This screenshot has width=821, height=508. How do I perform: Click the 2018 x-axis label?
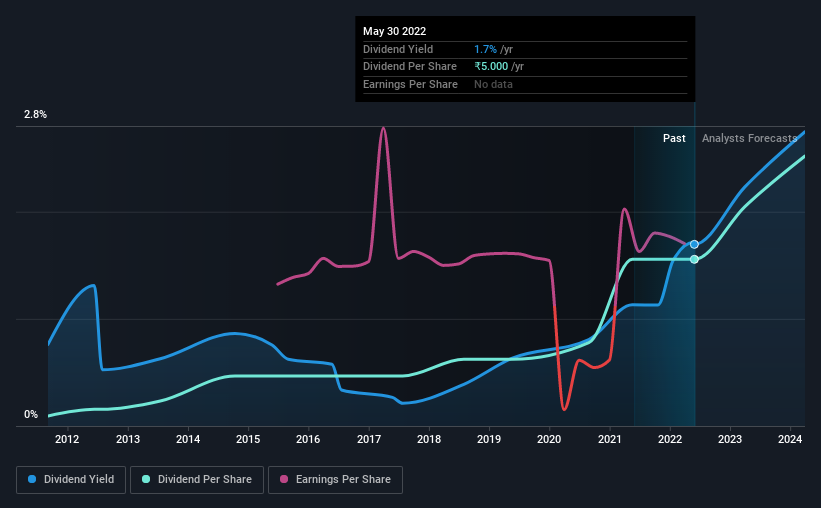pos(429,439)
